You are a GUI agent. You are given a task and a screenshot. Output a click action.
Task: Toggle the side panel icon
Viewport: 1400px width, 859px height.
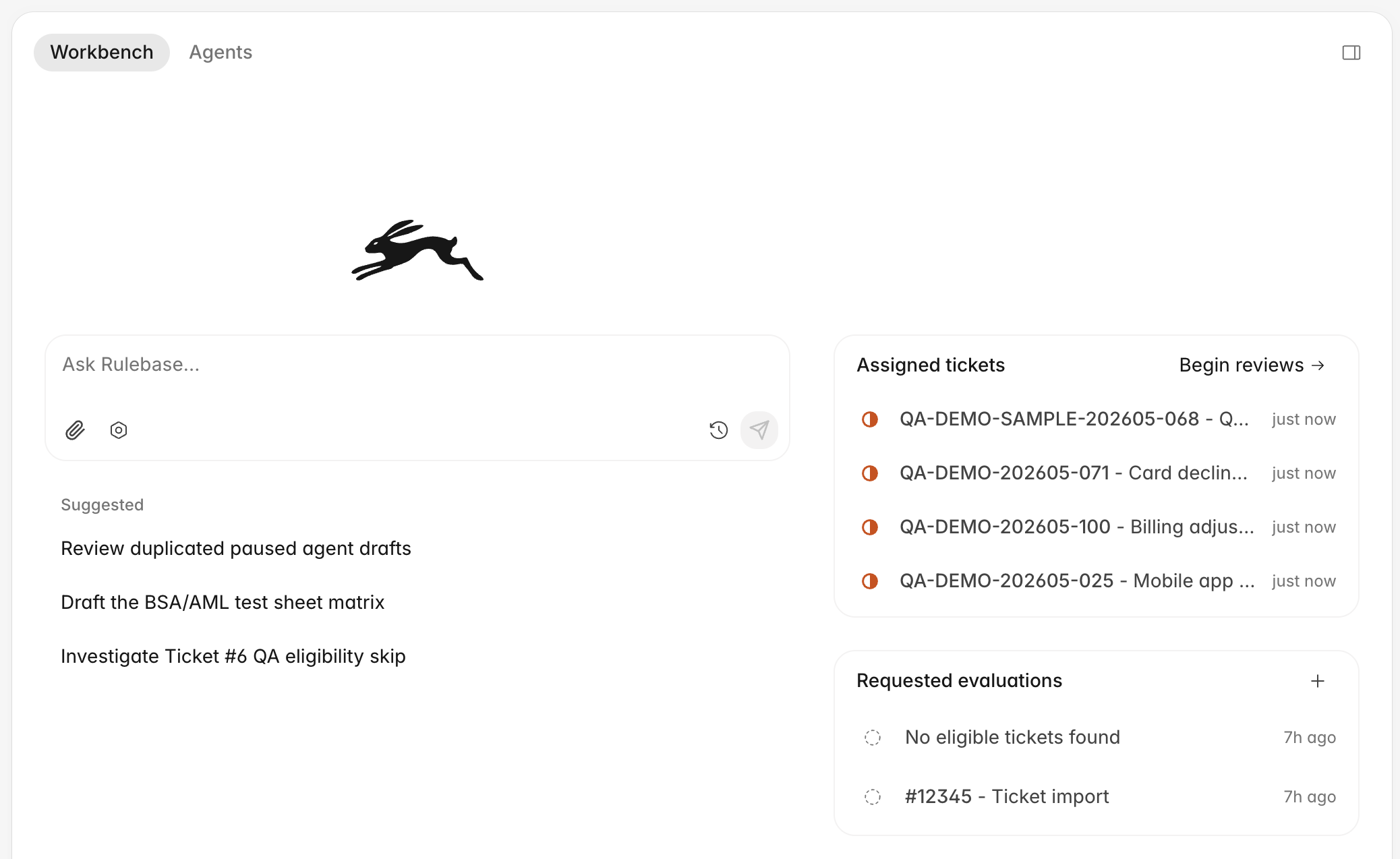click(1351, 53)
